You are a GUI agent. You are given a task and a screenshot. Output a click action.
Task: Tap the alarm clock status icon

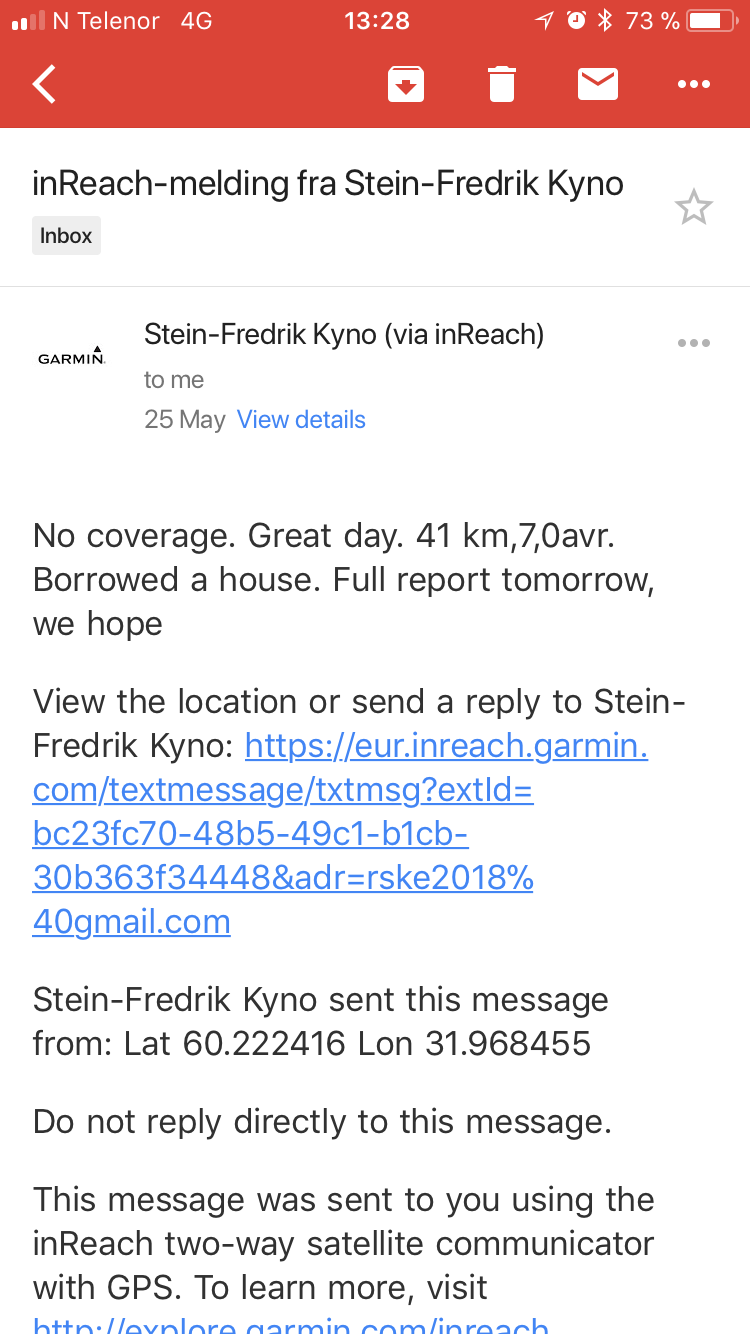point(575,21)
